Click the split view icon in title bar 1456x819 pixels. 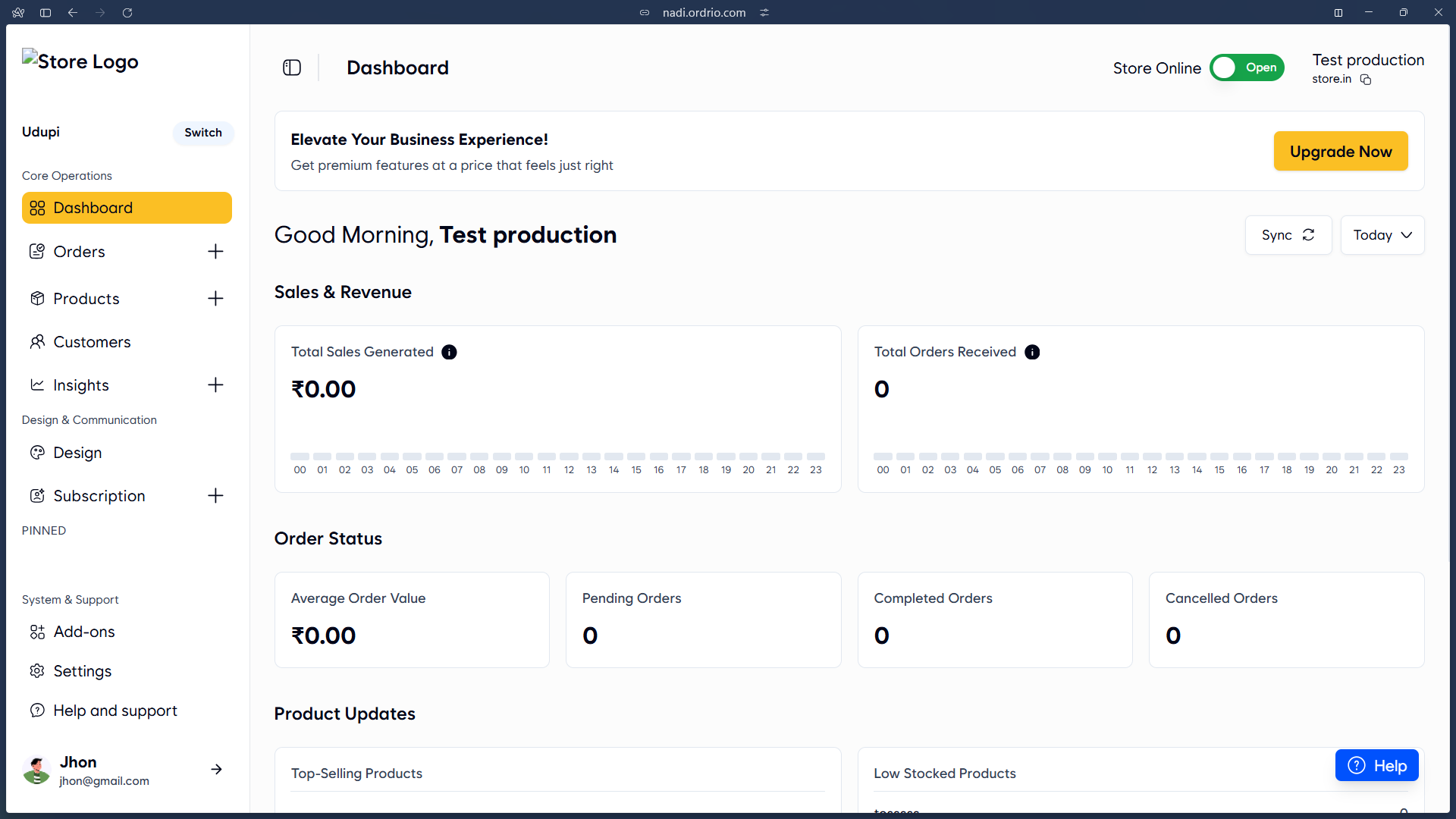tap(1338, 13)
